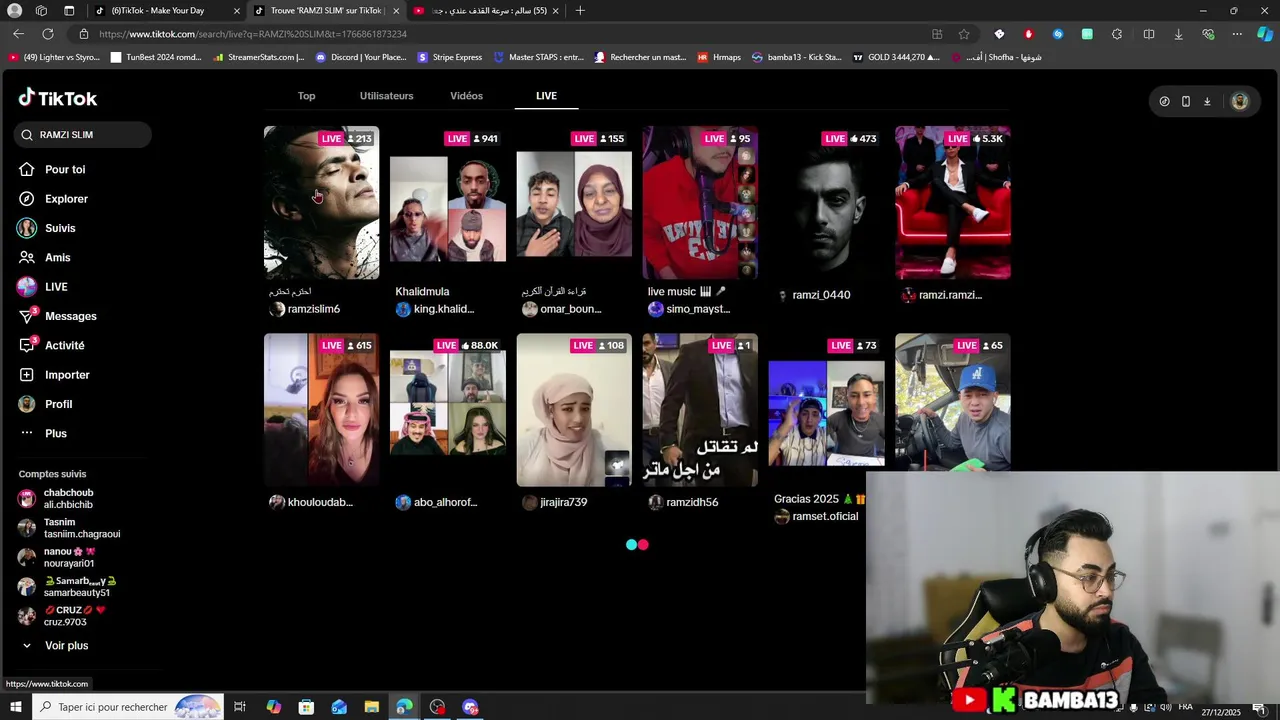Viewport: 1280px width, 720px height.
Task: Open followed account Samarb samarbeauty51
Action: (x=68, y=587)
